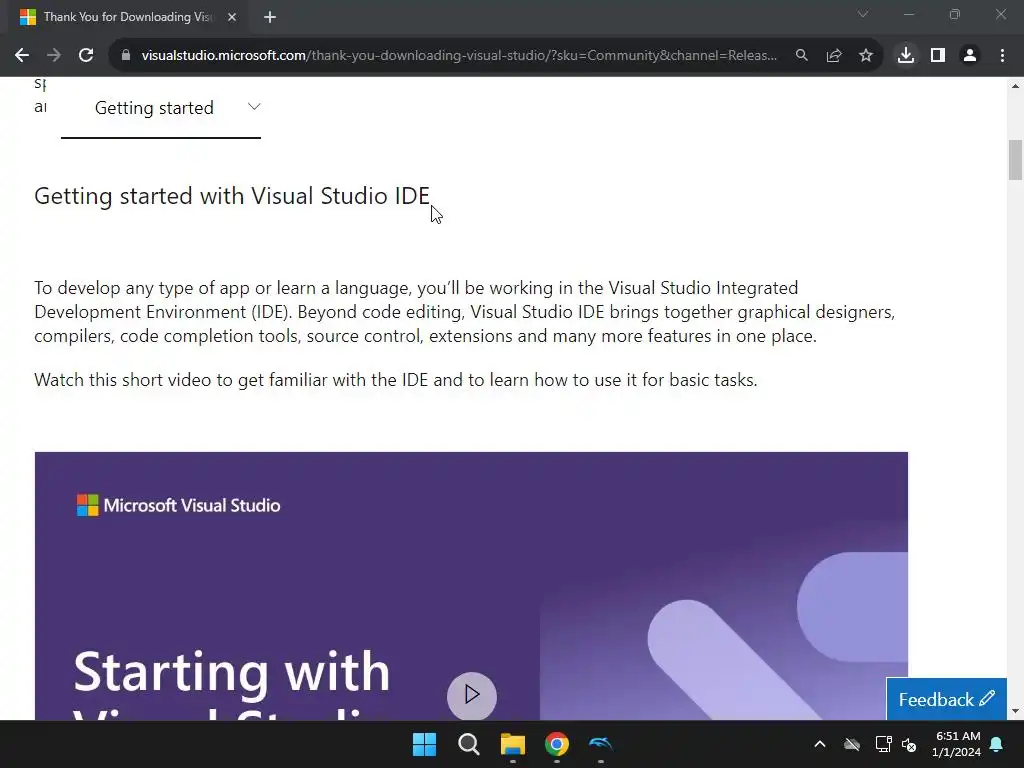1024x768 pixels.
Task: Open tab search chevron in title bar
Action: (863, 14)
